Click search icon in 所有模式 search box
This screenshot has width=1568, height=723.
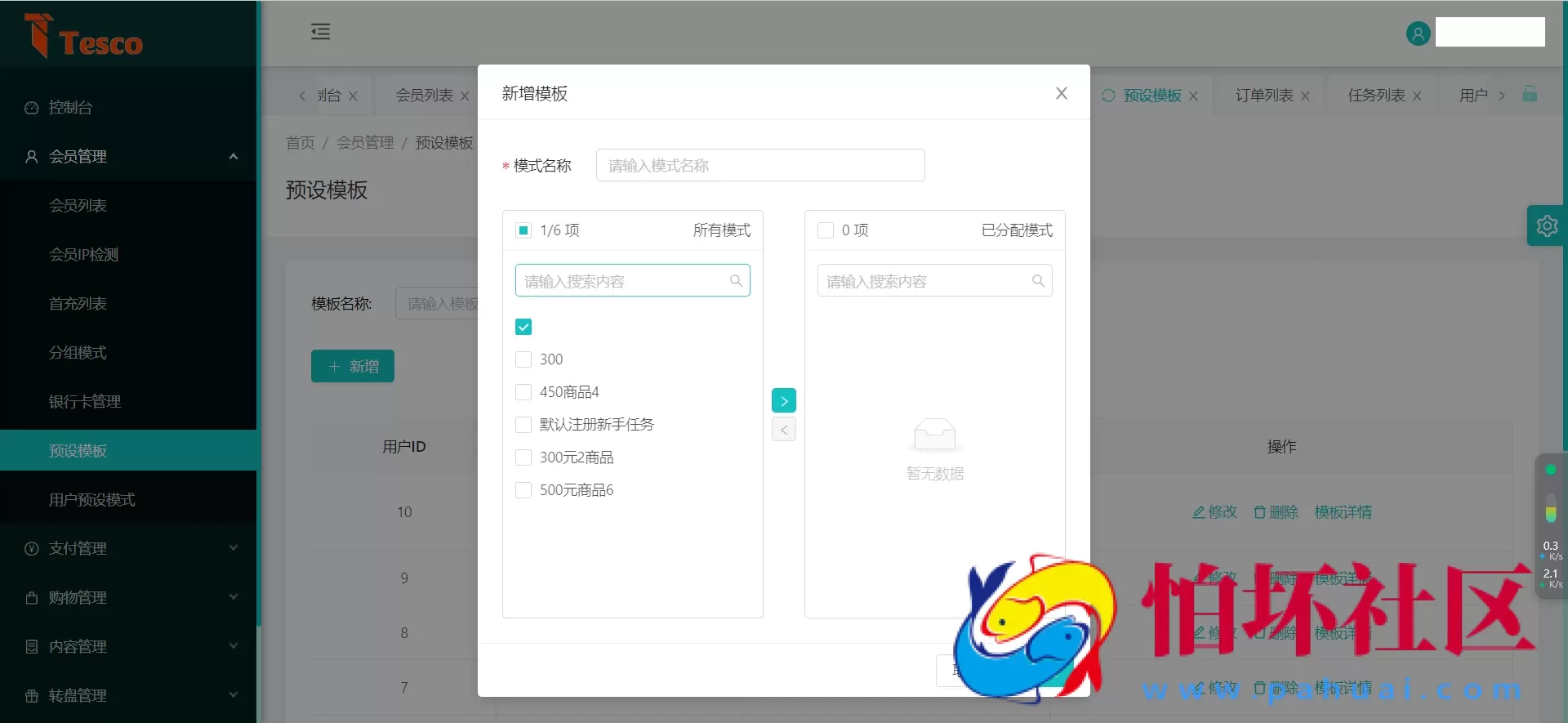pyautogui.click(x=736, y=281)
